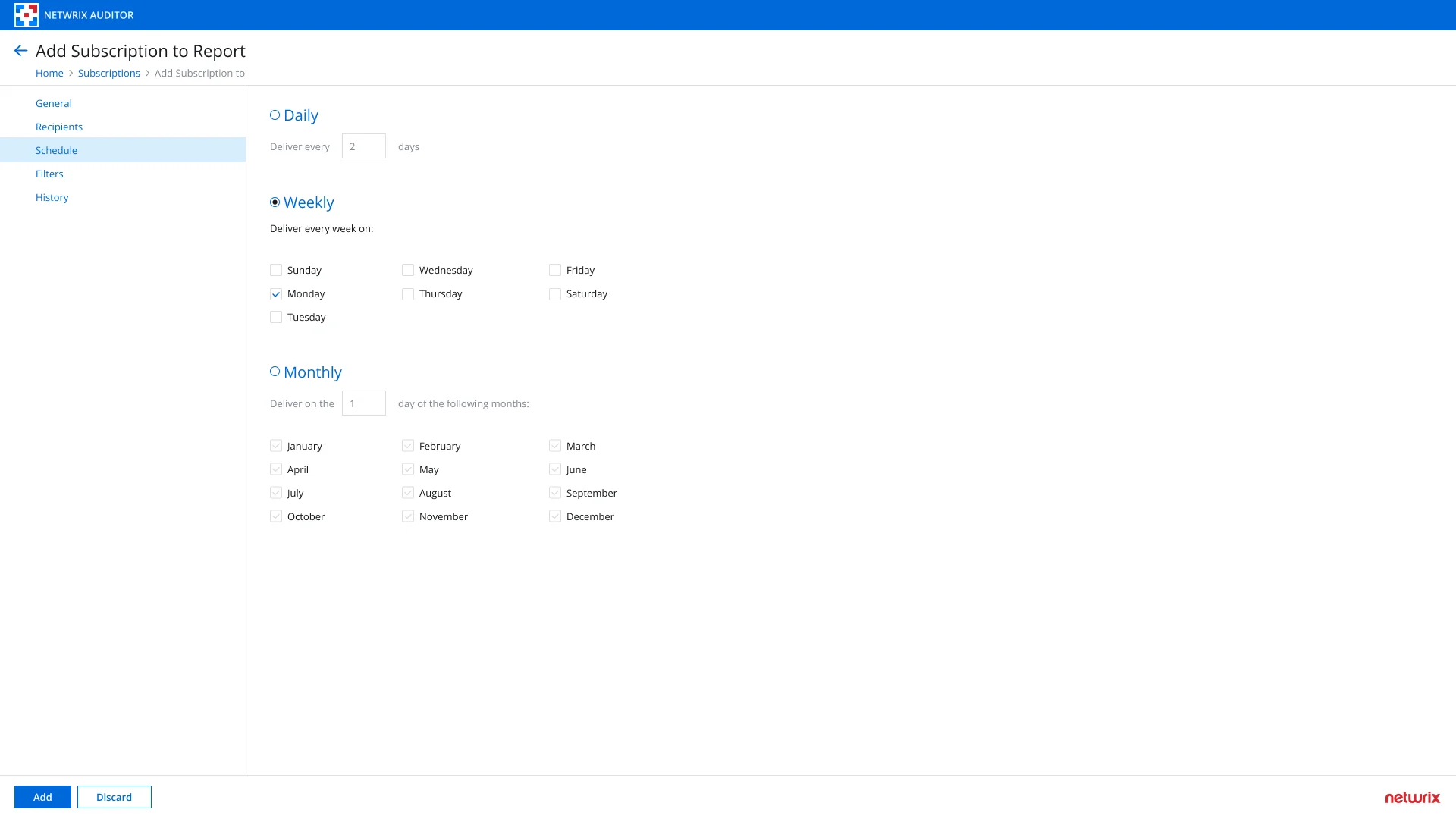Select the Monthly schedule radio button
The image size is (1456, 819).
pos(275,372)
